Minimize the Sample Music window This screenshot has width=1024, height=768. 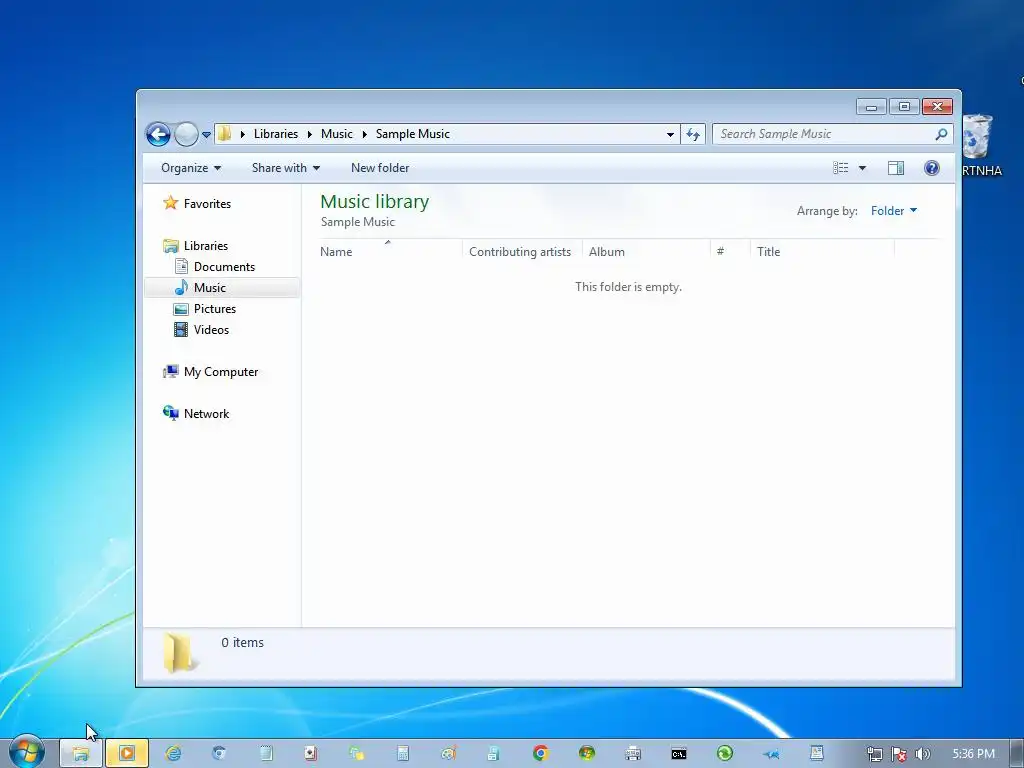872,106
